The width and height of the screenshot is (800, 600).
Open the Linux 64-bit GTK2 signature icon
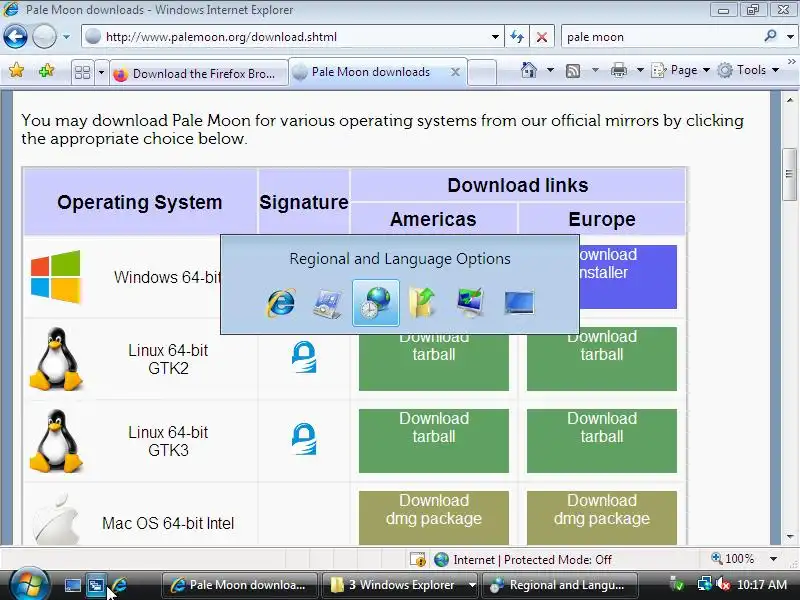coord(304,357)
